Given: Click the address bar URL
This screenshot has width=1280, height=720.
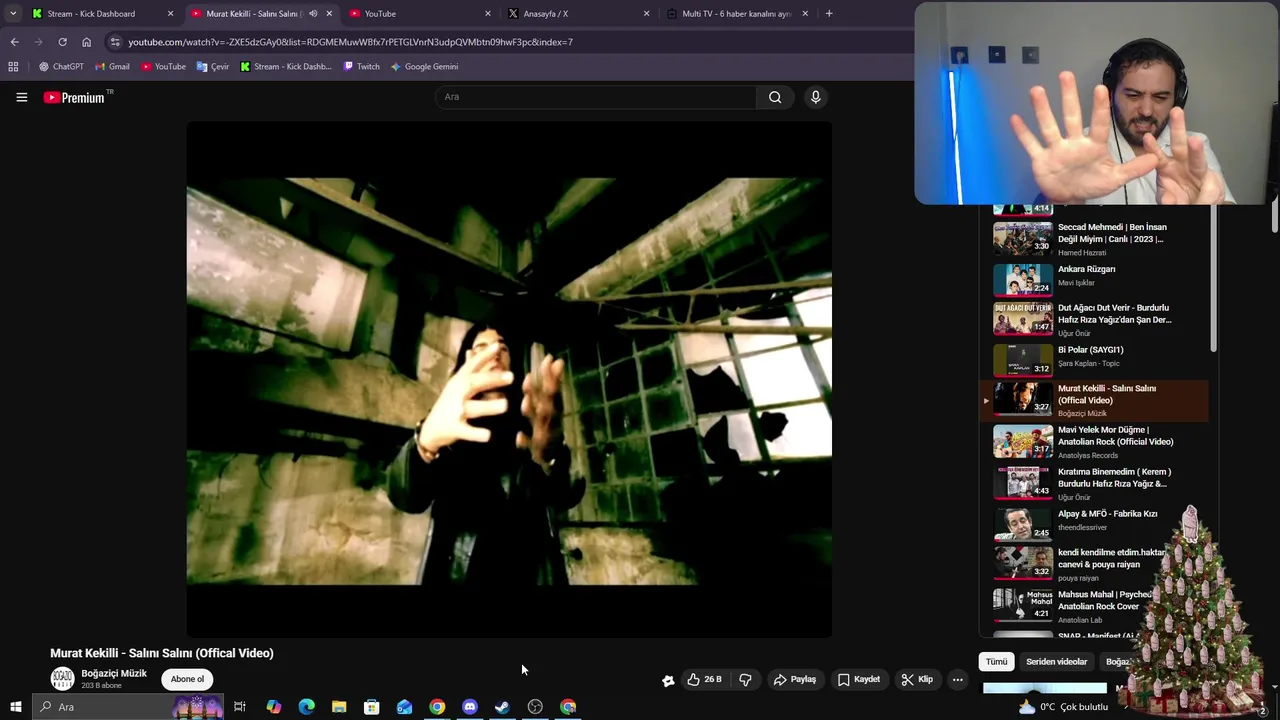Looking at the screenshot, I should point(350,42).
